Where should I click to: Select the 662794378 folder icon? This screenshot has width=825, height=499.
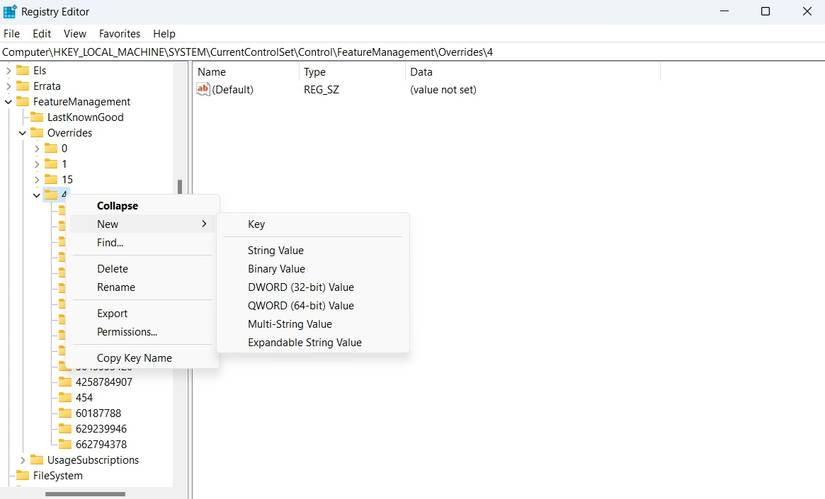65,444
